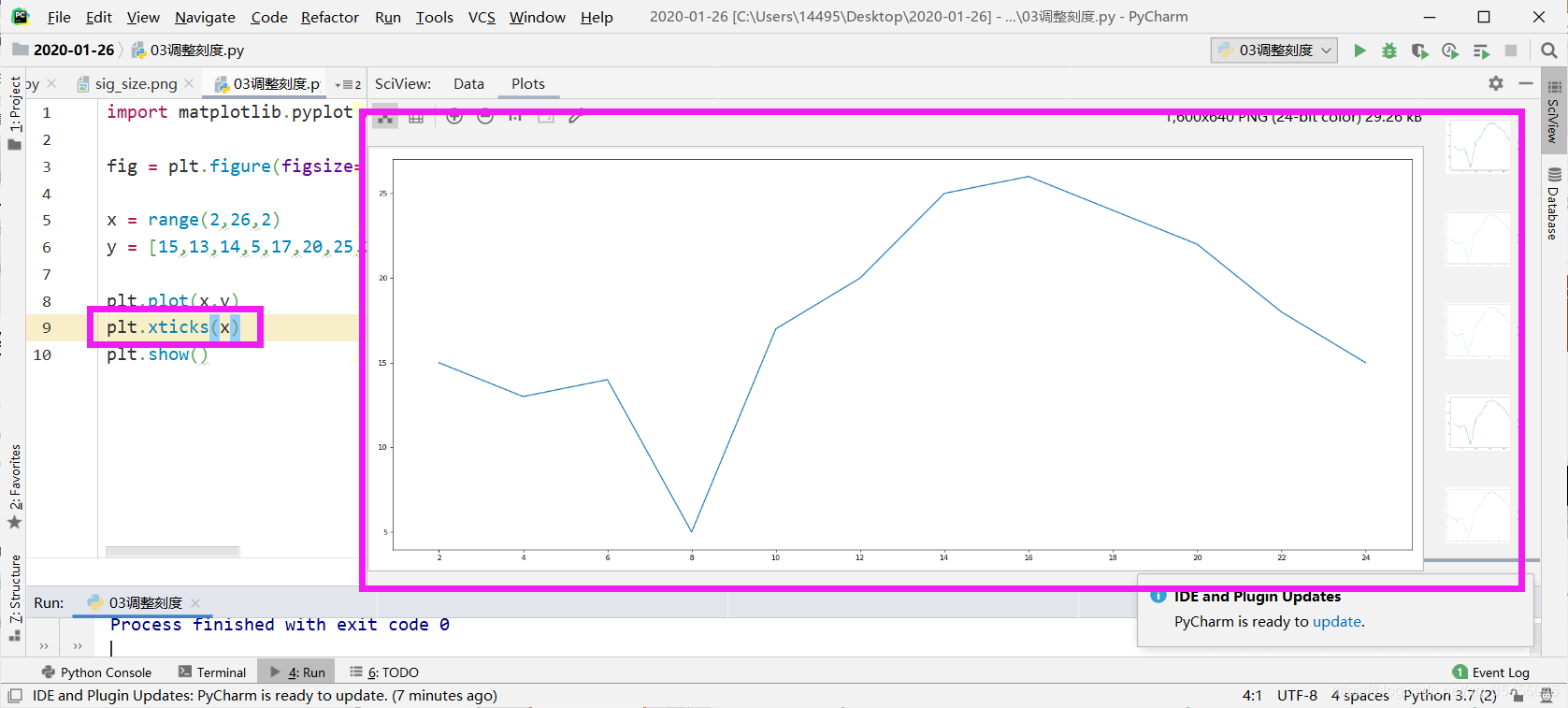Open the Tools menu

(435, 17)
